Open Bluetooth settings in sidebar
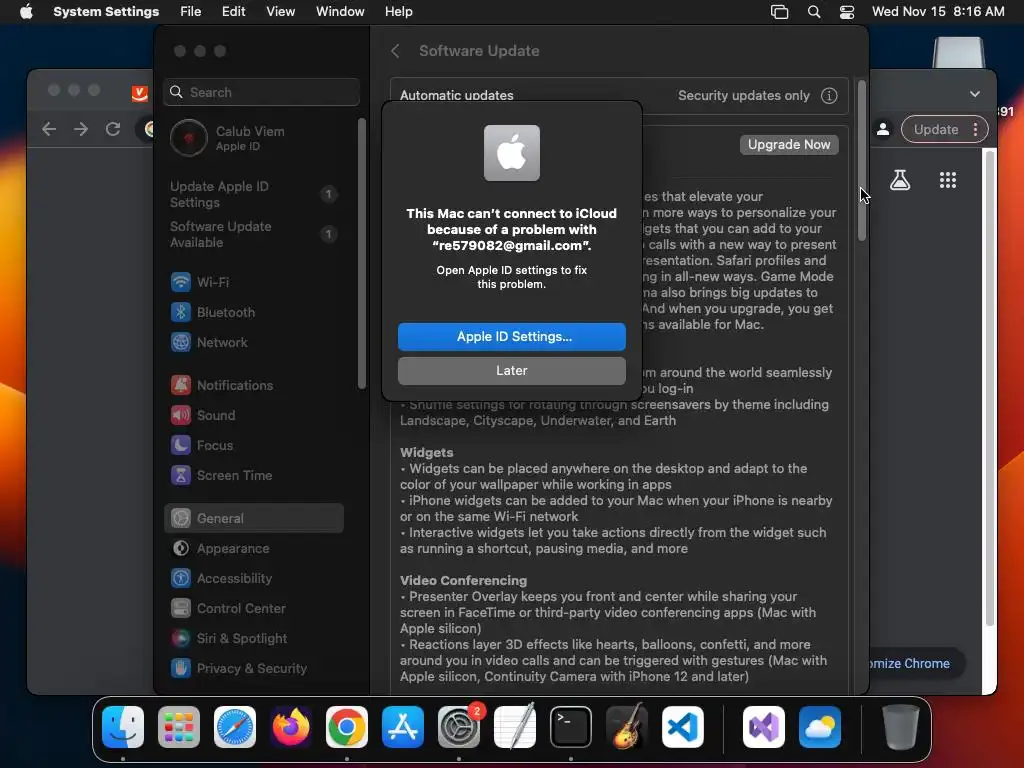Viewport: 1024px width, 768px height. click(x=253, y=312)
